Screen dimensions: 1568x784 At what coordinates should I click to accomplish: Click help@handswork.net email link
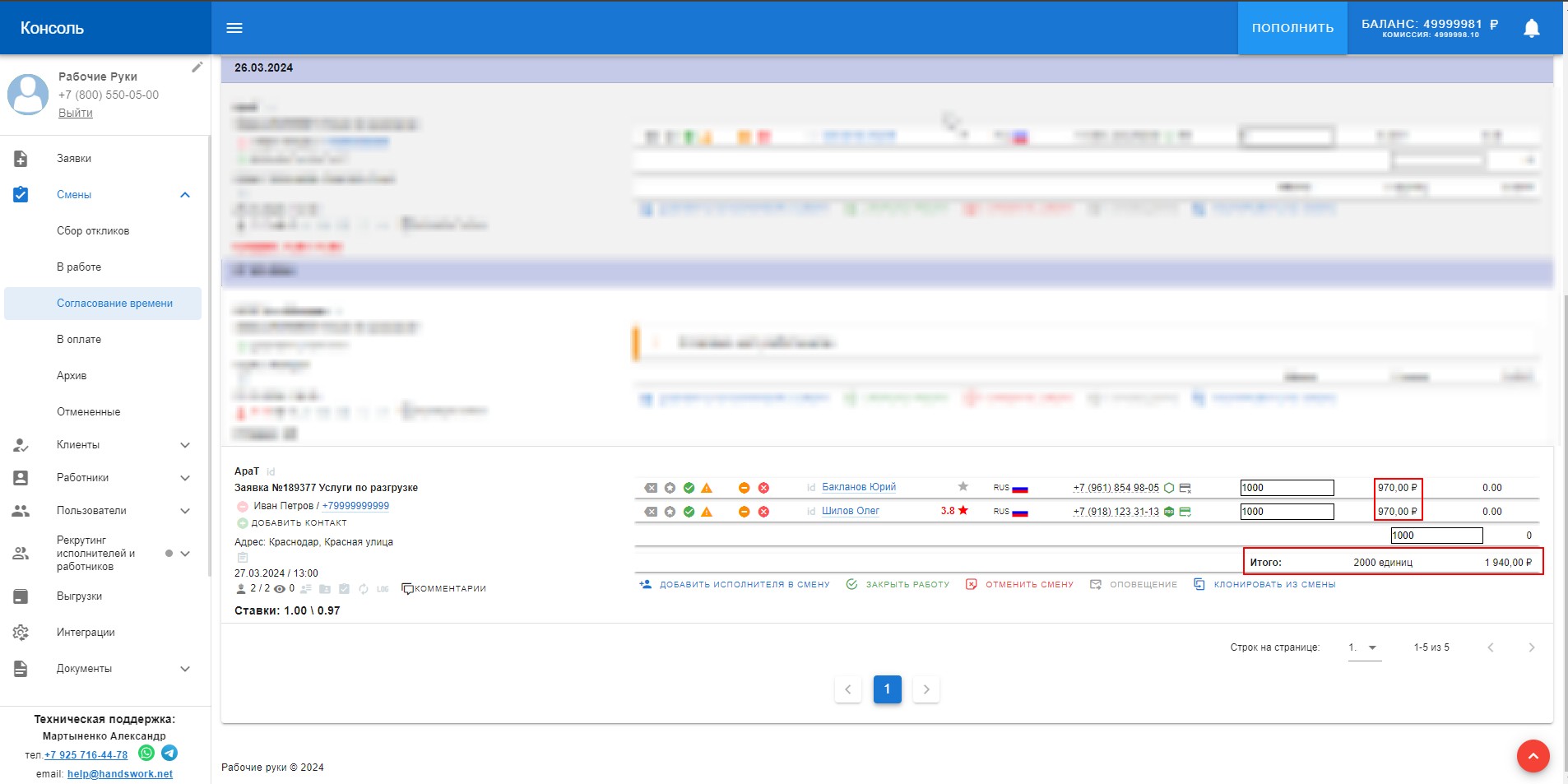tap(120, 774)
